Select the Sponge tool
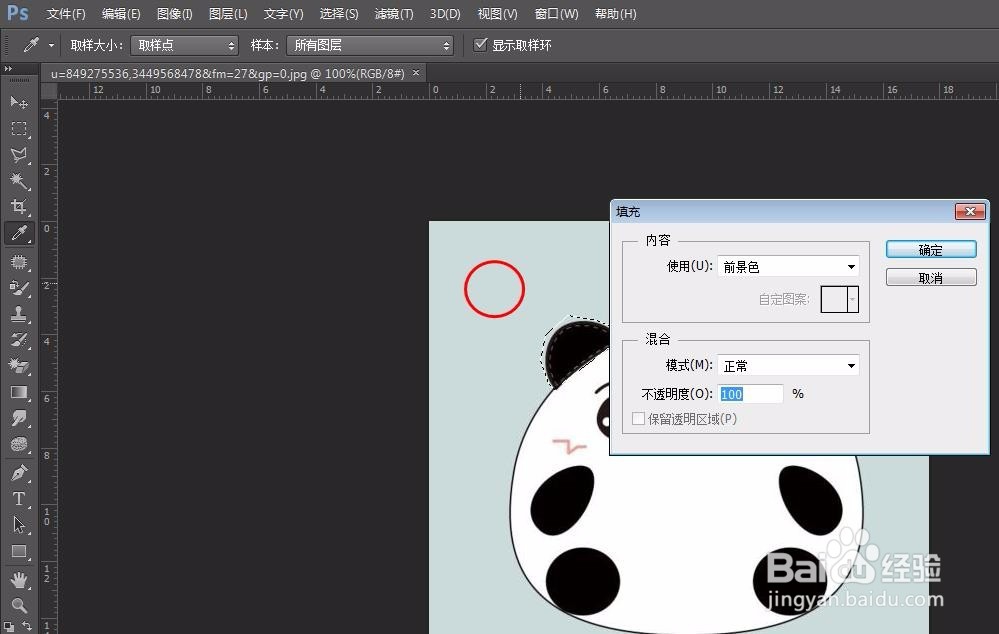The height and width of the screenshot is (634, 999). [x=19, y=444]
